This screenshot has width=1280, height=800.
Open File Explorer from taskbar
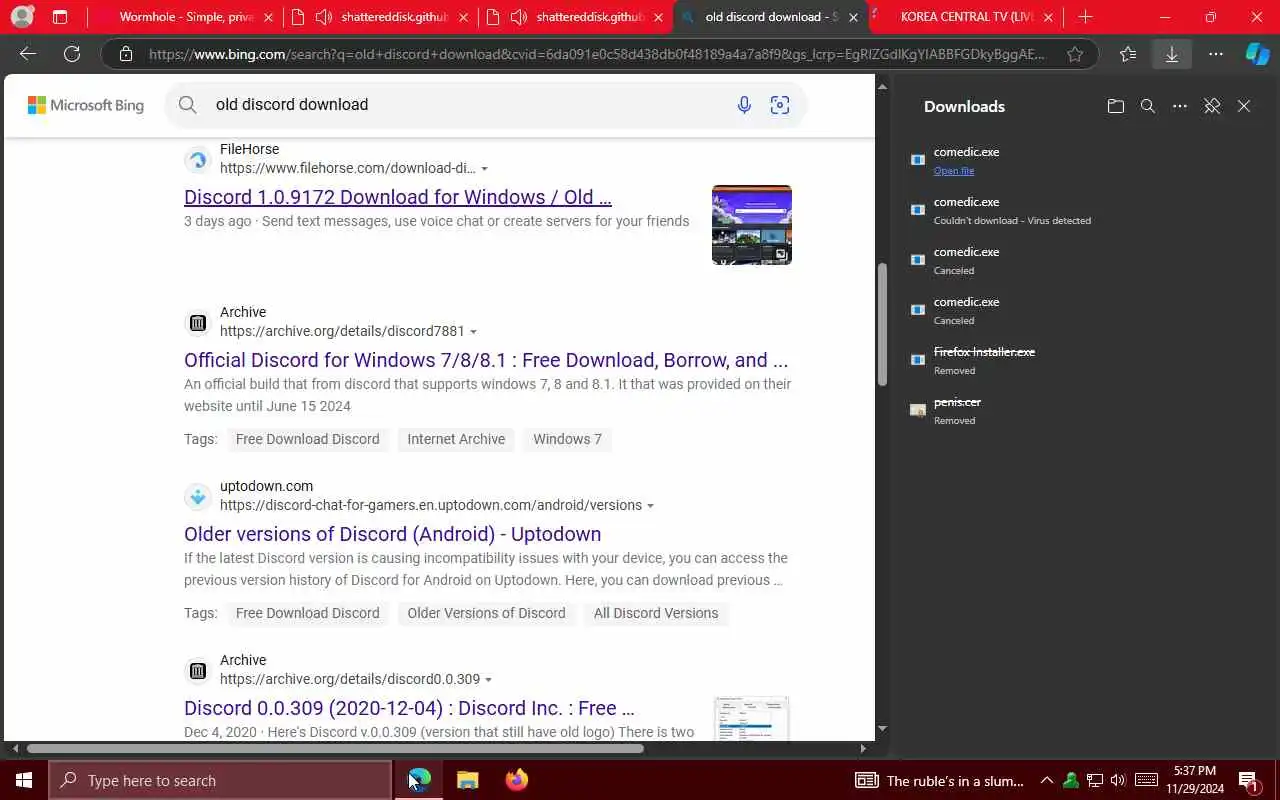468,780
